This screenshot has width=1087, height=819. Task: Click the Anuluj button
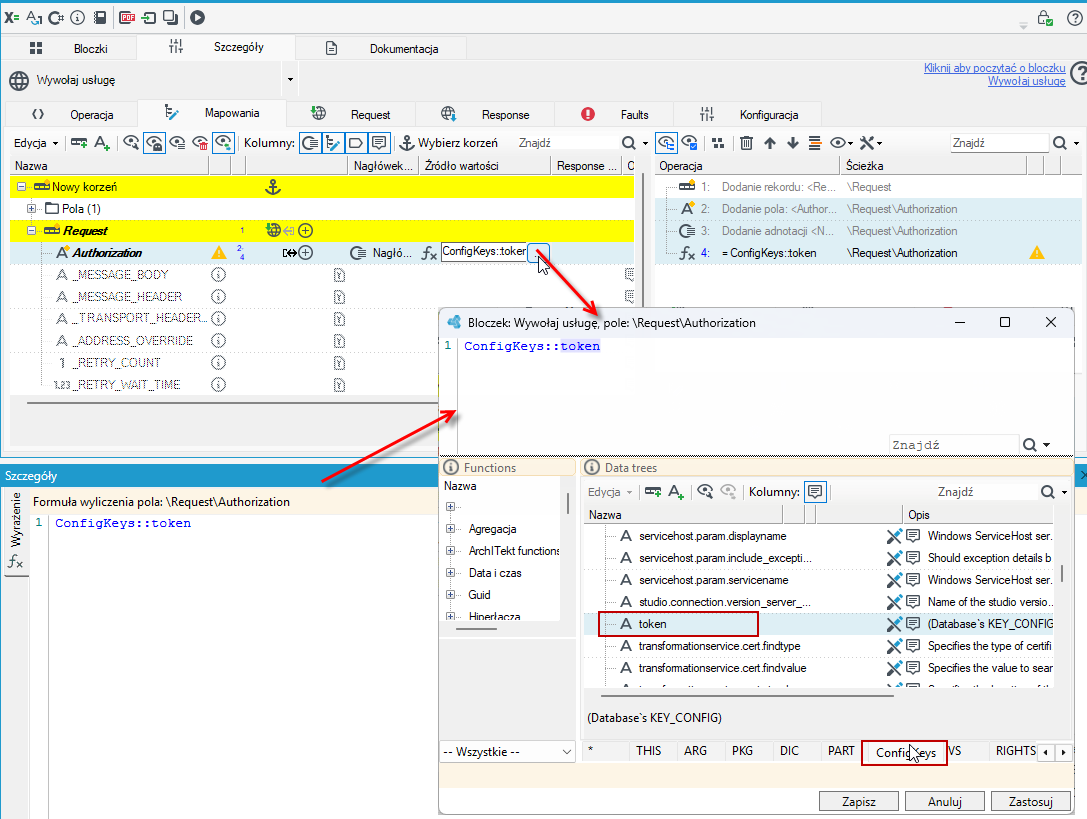[x=945, y=802]
